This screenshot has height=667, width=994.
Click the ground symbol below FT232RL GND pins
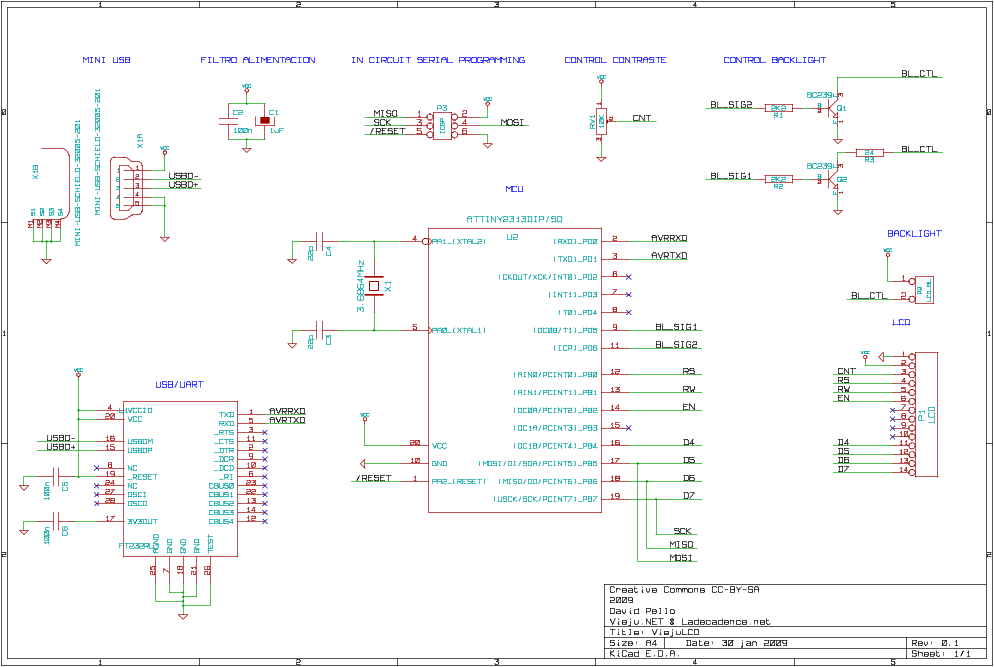point(183,616)
